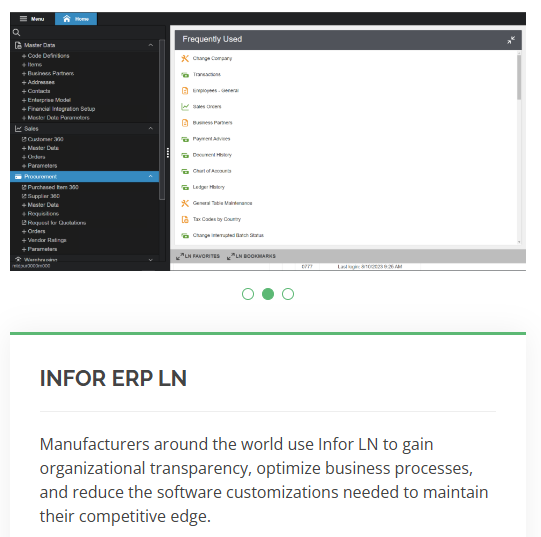Open the General Table Maintenance link
The image size is (541, 537).
point(222,203)
